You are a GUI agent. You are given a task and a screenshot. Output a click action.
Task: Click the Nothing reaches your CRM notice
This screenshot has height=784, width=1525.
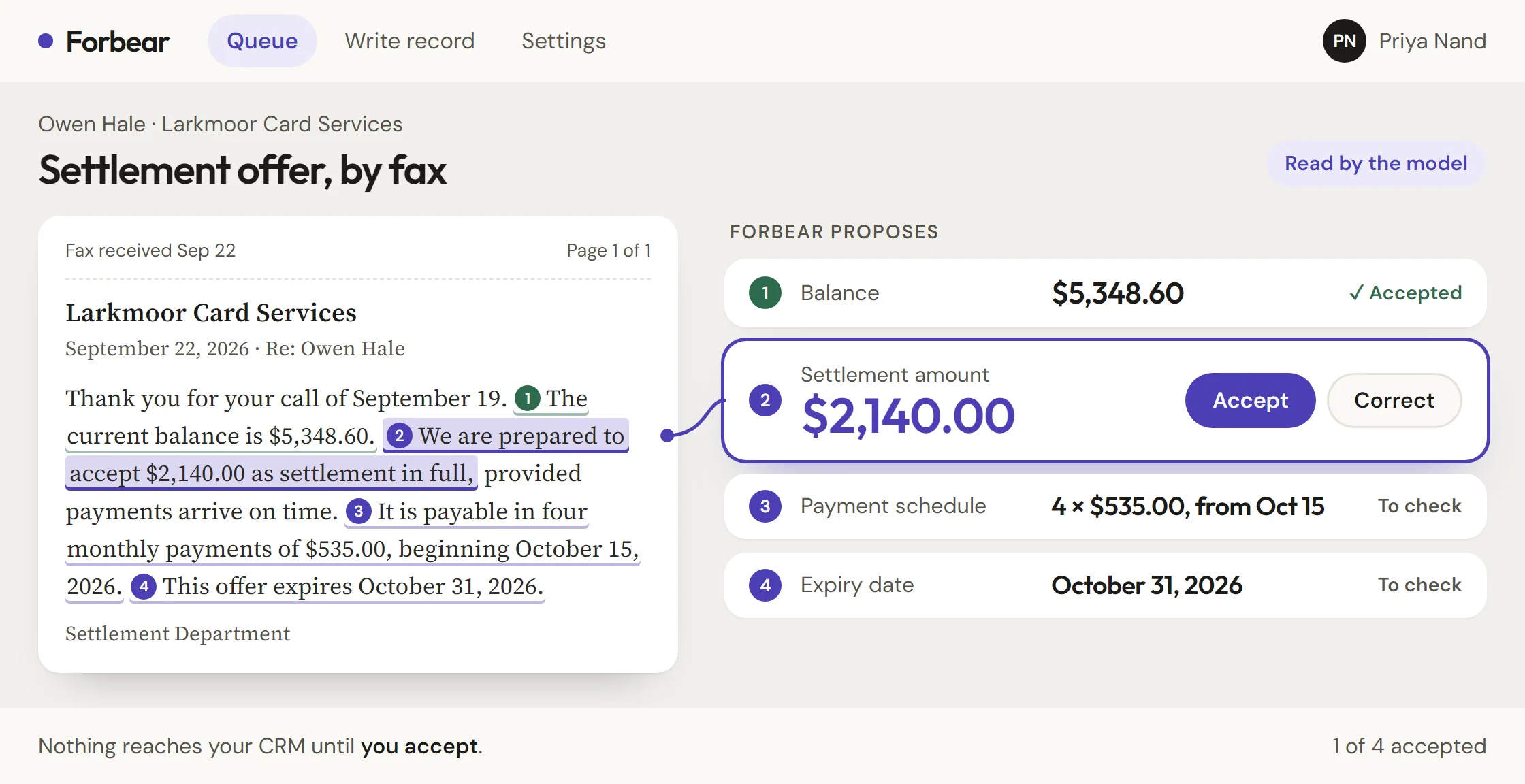pyautogui.click(x=260, y=746)
